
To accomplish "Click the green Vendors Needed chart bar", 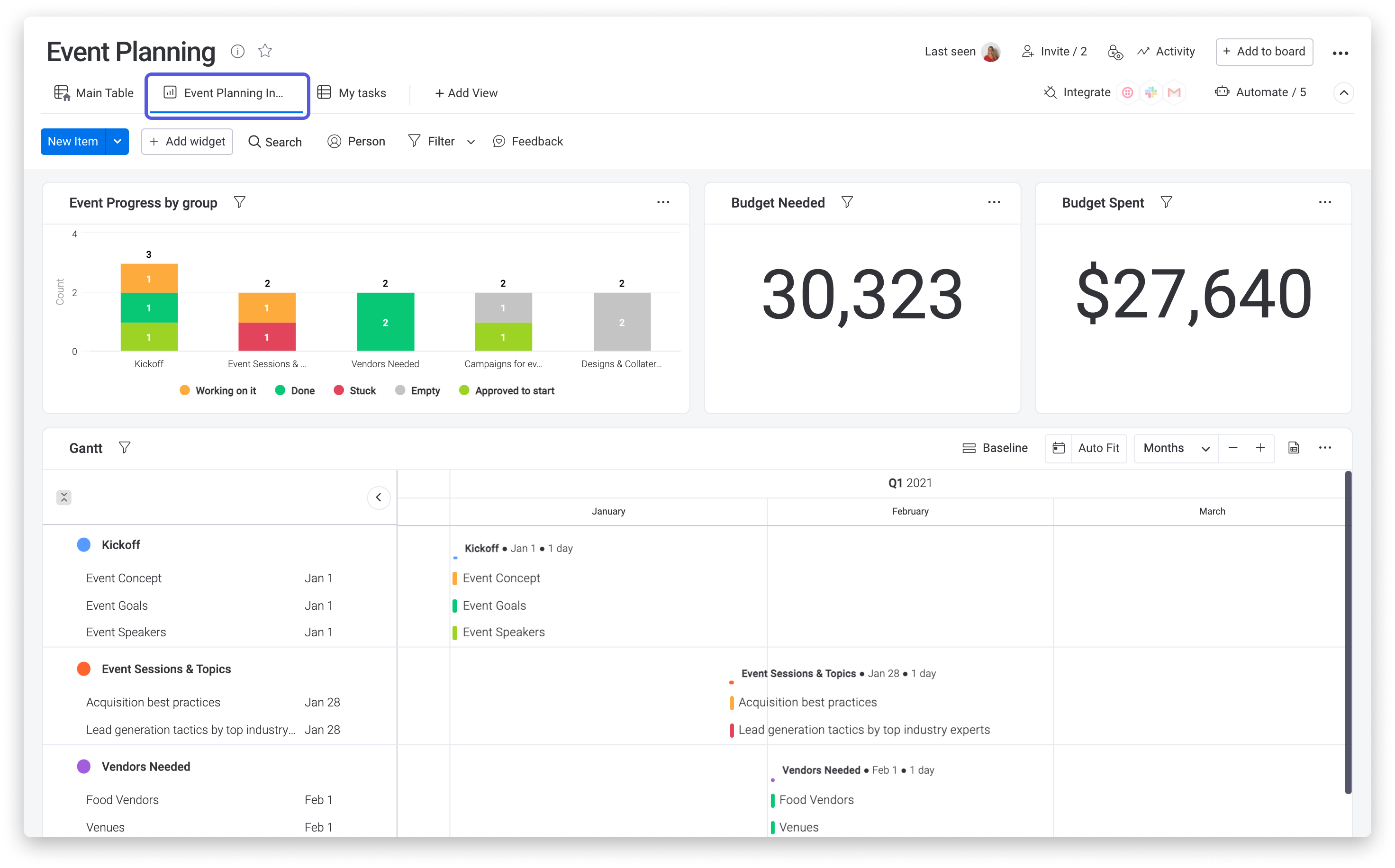I will (385, 322).
